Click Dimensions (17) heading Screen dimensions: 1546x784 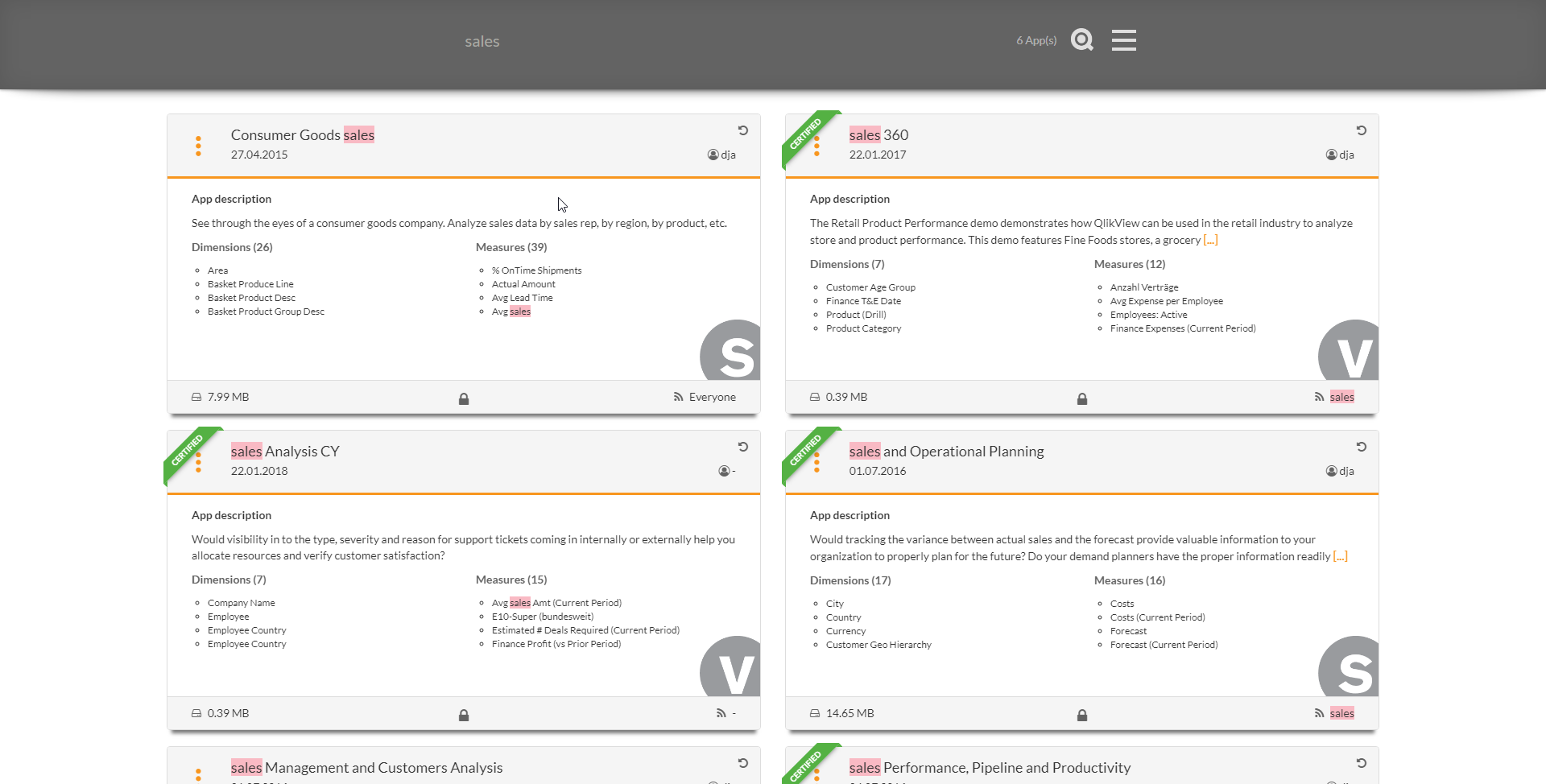pyautogui.click(x=850, y=580)
